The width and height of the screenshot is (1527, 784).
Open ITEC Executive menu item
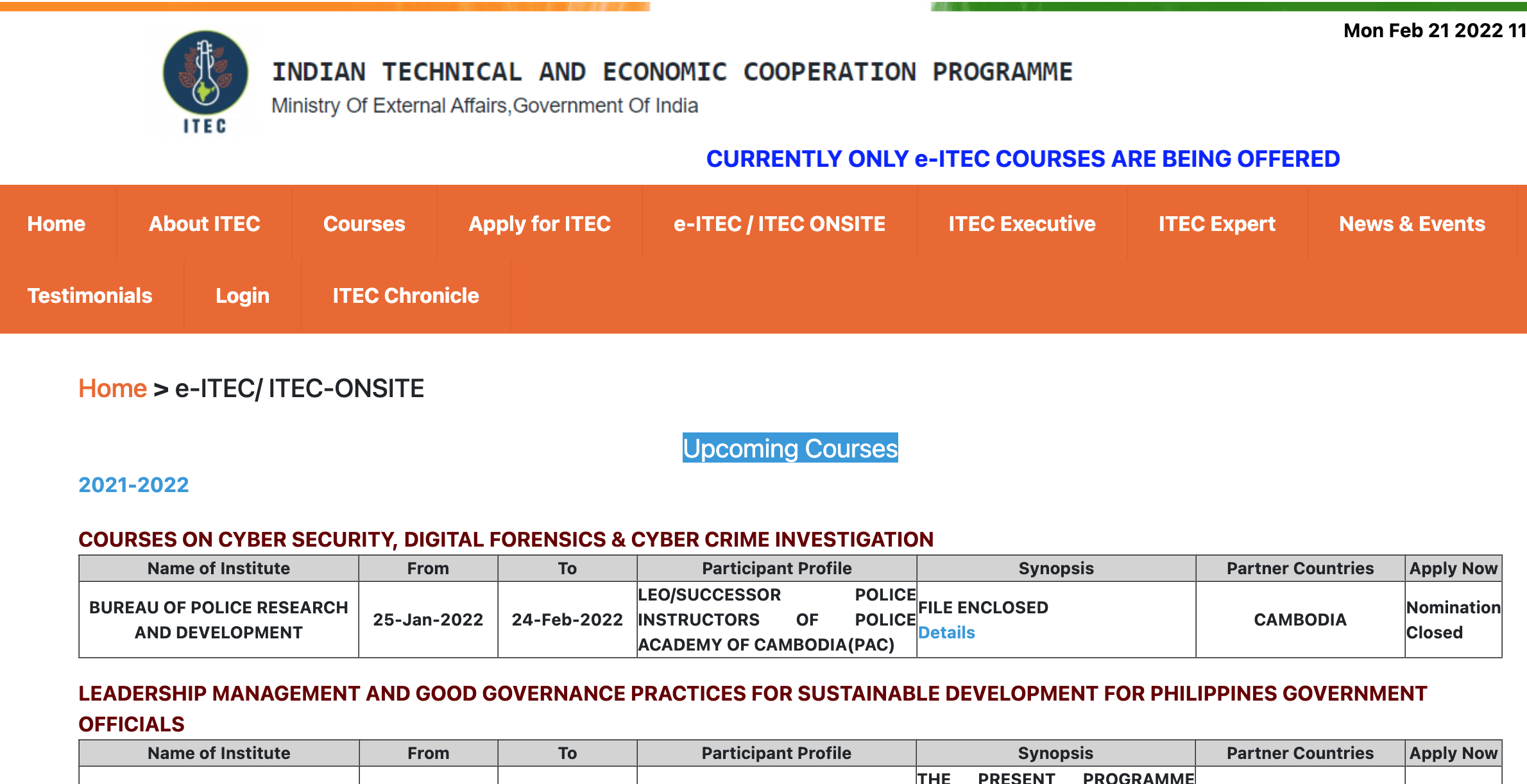pyautogui.click(x=1021, y=223)
